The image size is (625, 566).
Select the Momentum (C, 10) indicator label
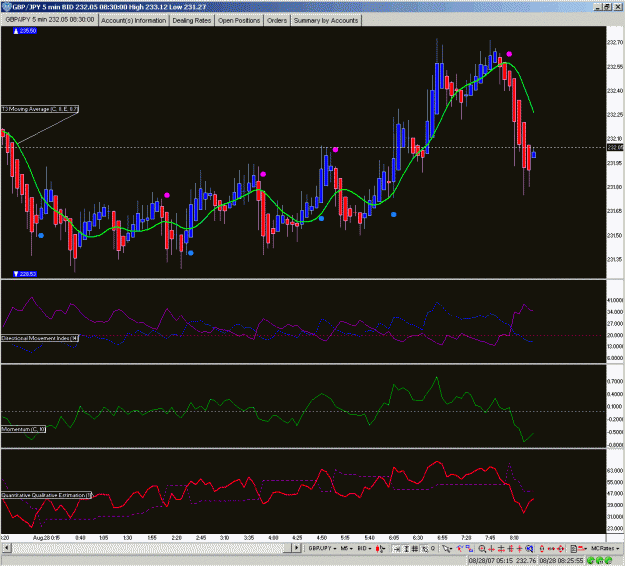click(23, 429)
